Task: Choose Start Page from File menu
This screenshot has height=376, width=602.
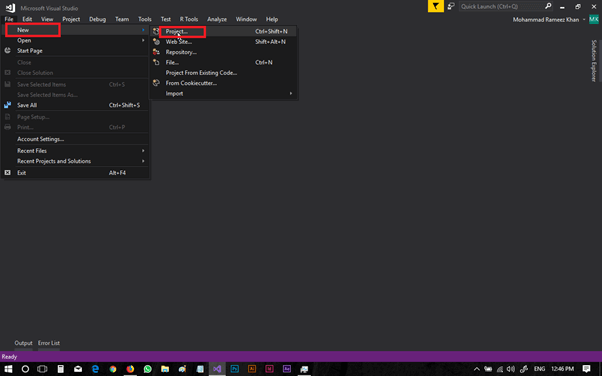Action: pos(75,51)
